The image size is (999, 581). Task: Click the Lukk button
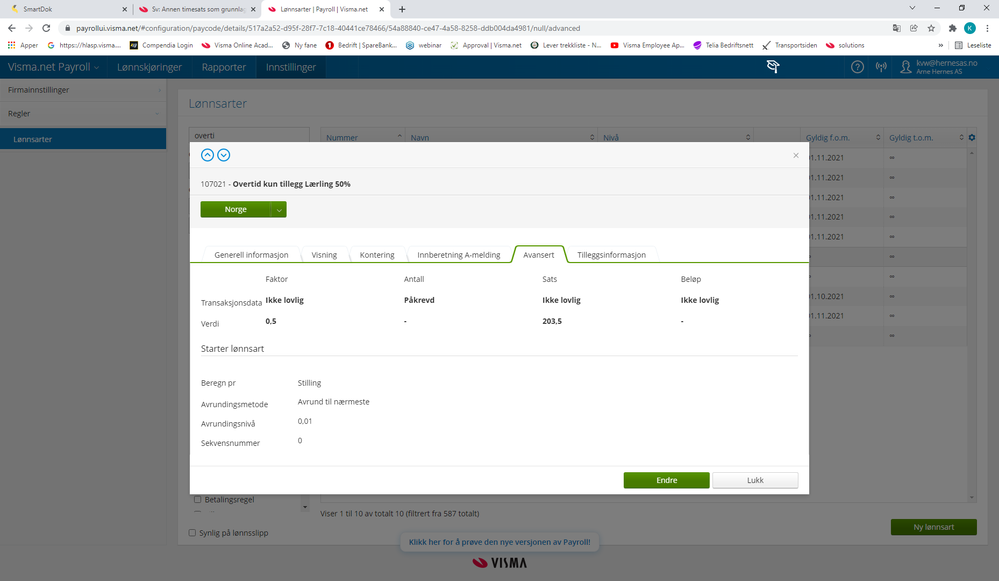click(x=755, y=480)
